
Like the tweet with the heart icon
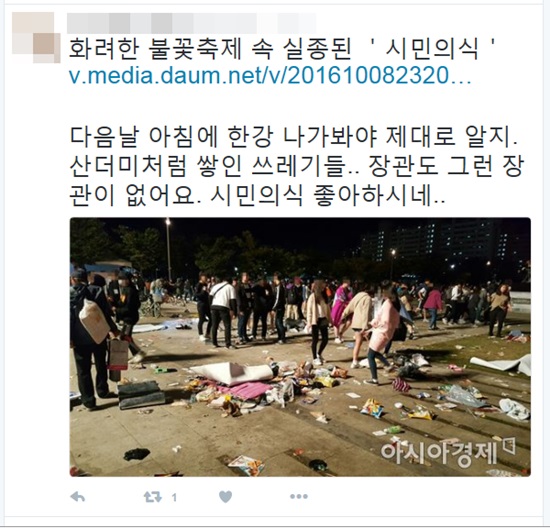click(x=226, y=497)
